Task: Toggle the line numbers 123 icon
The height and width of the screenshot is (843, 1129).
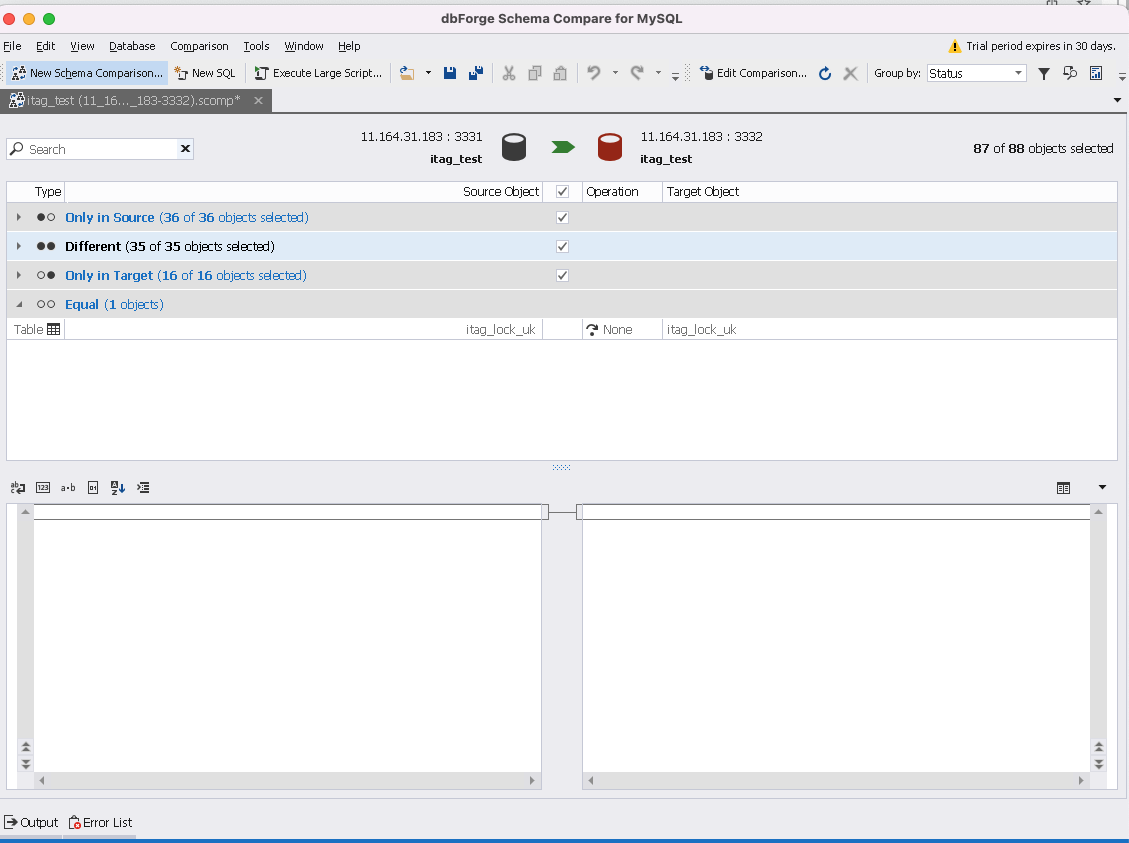Action: click(43, 487)
